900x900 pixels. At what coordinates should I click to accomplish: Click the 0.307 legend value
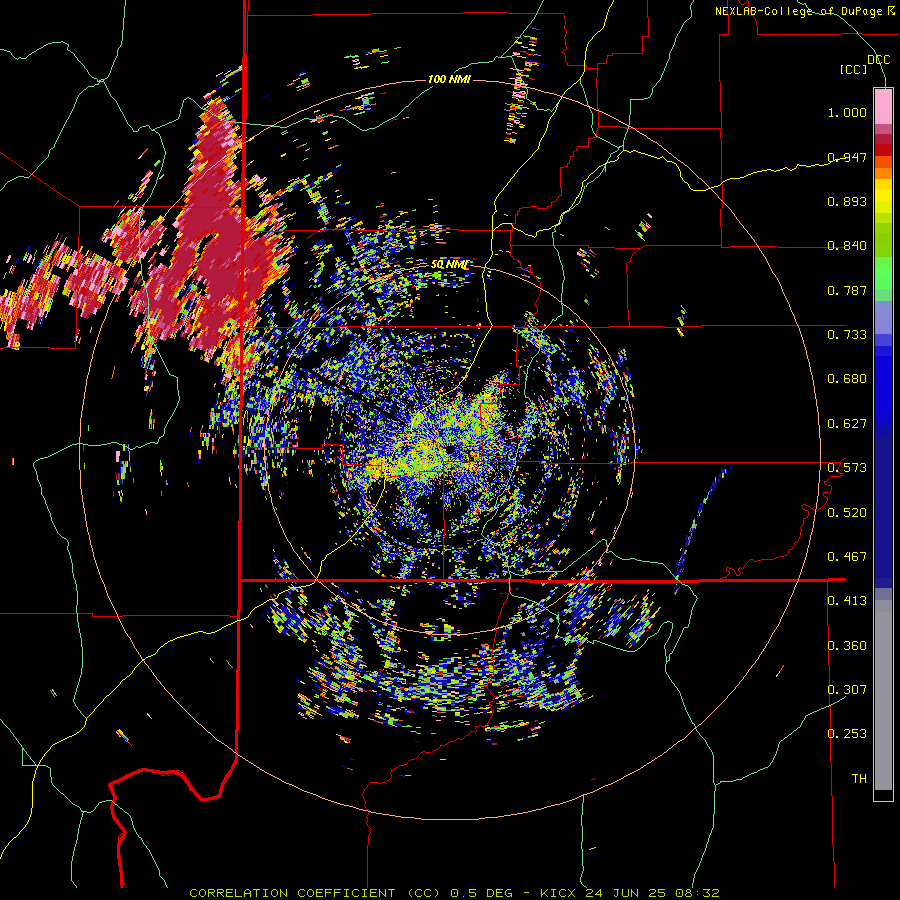(847, 689)
